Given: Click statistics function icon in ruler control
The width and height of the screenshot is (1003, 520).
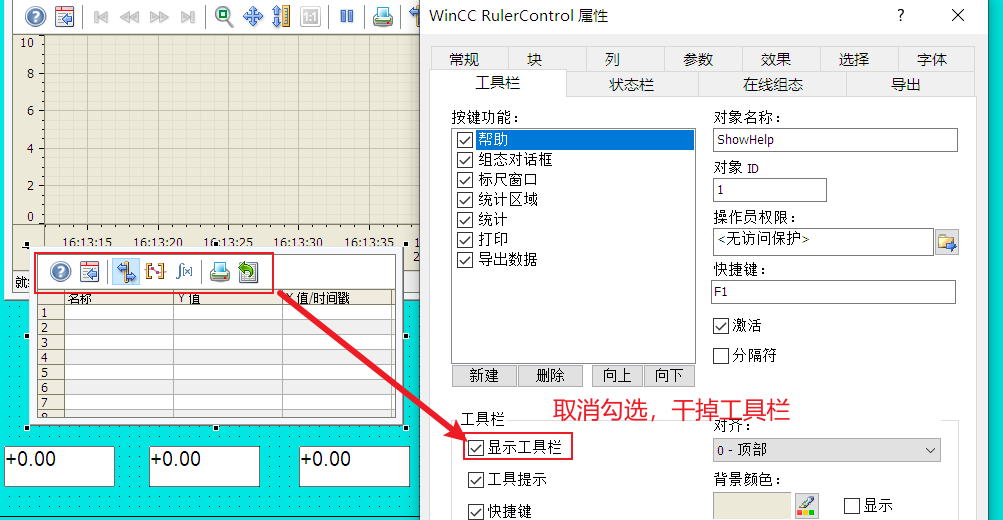Looking at the screenshot, I should coord(184,272).
